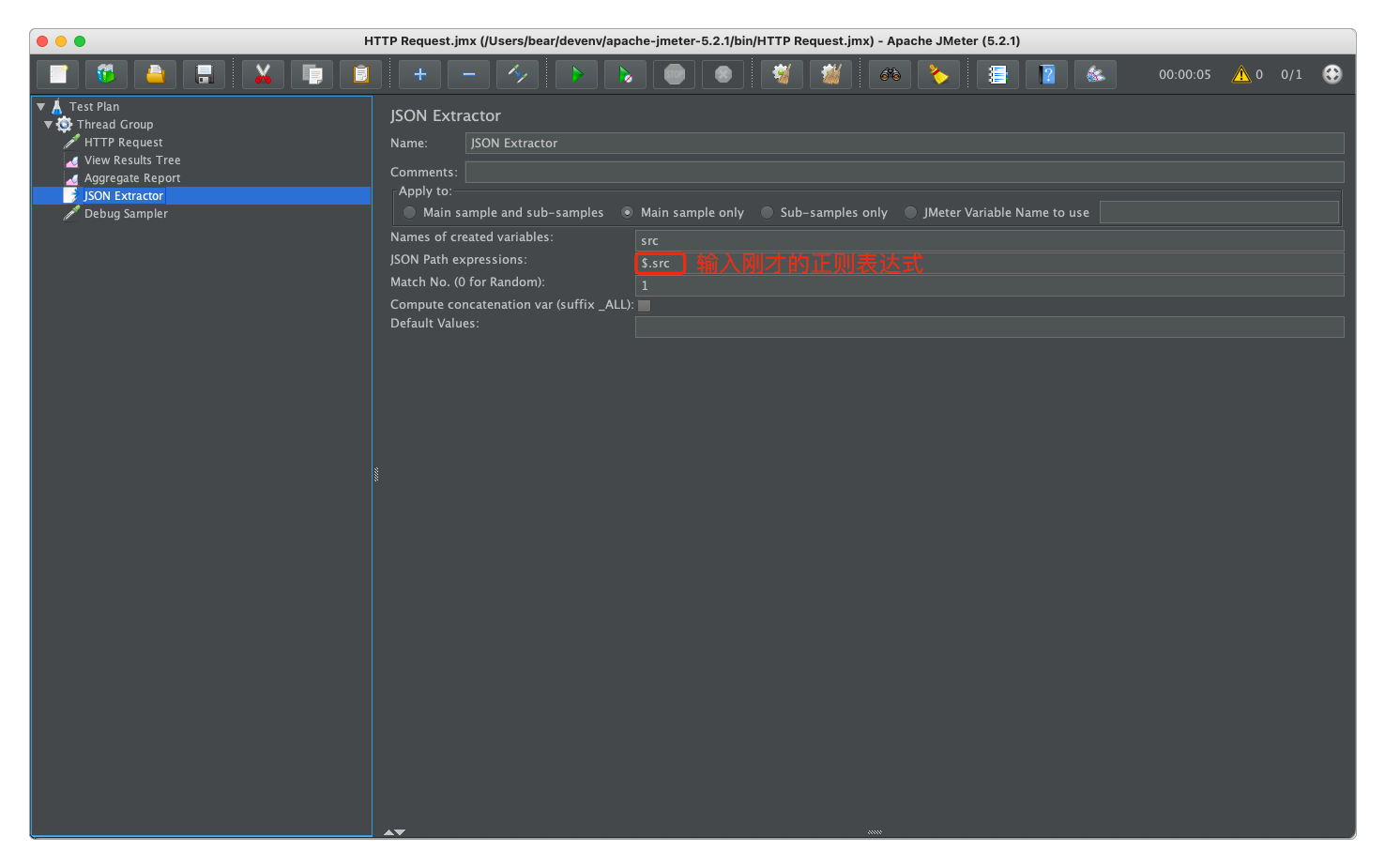
Task: Select HTTP Request in the tree
Action: coord(123,143)
